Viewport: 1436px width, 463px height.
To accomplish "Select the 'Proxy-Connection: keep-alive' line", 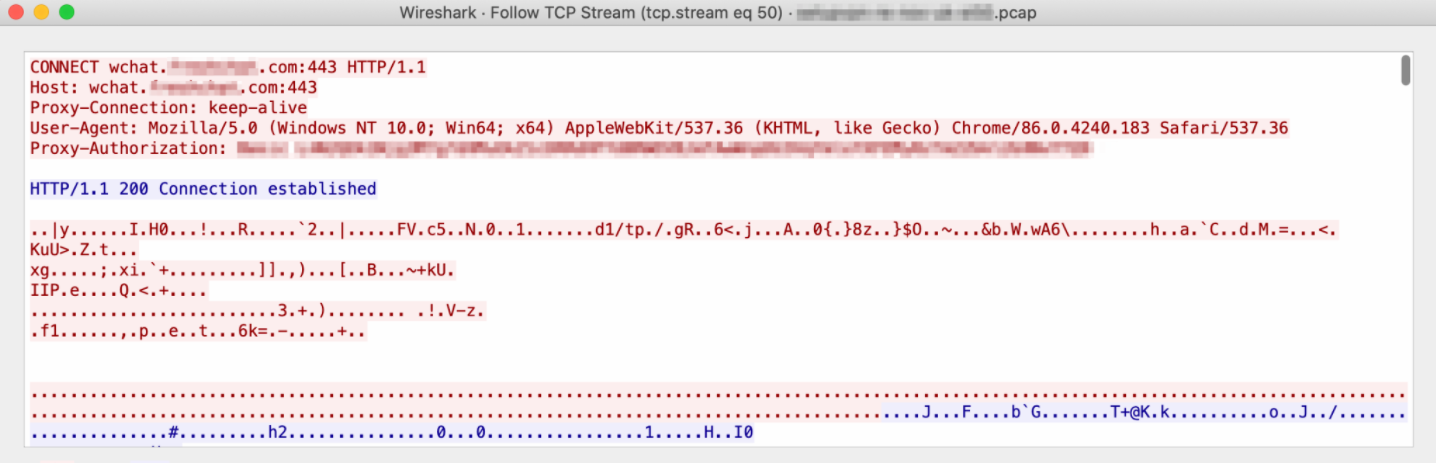I will click(x=168, y=107).
